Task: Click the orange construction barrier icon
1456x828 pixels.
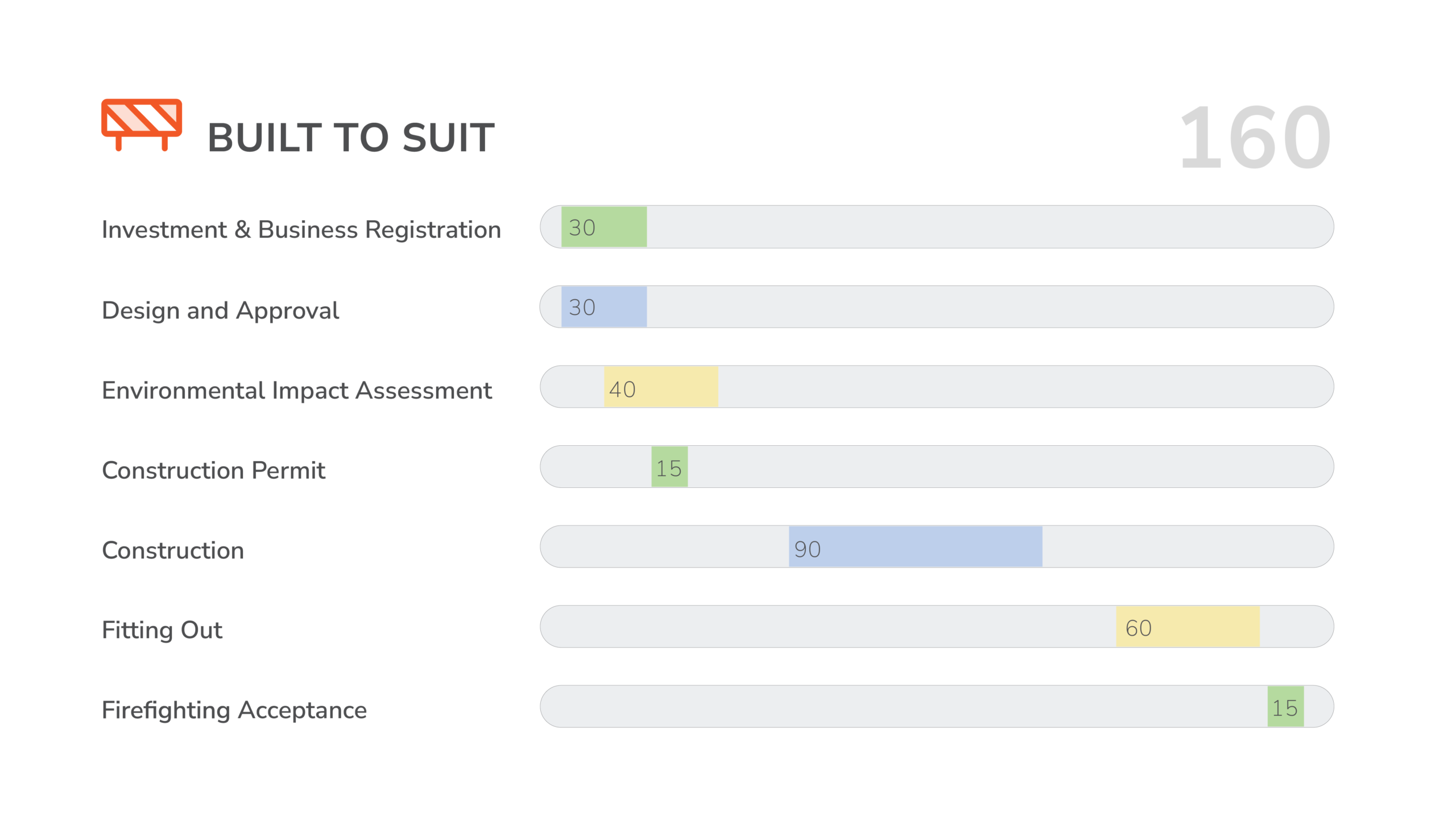Action: click(142, 124)
